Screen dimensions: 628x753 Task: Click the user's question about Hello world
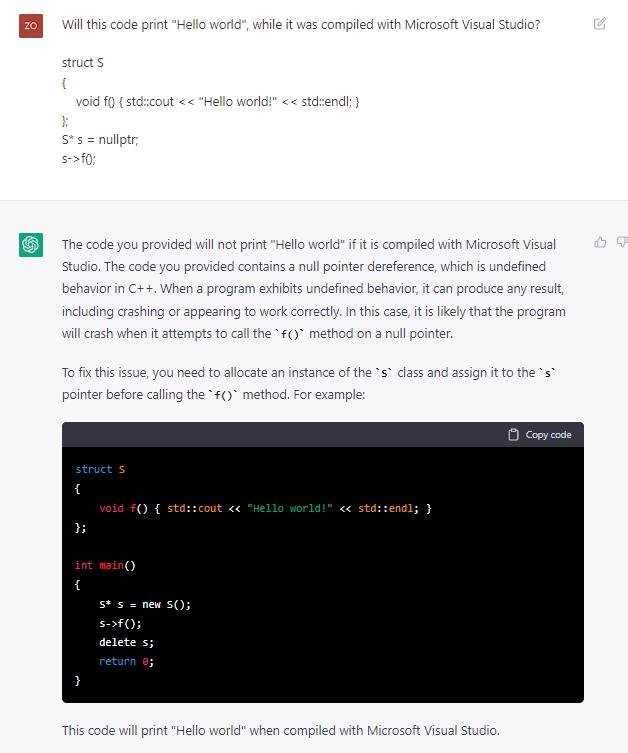click(x=300, y=24)
